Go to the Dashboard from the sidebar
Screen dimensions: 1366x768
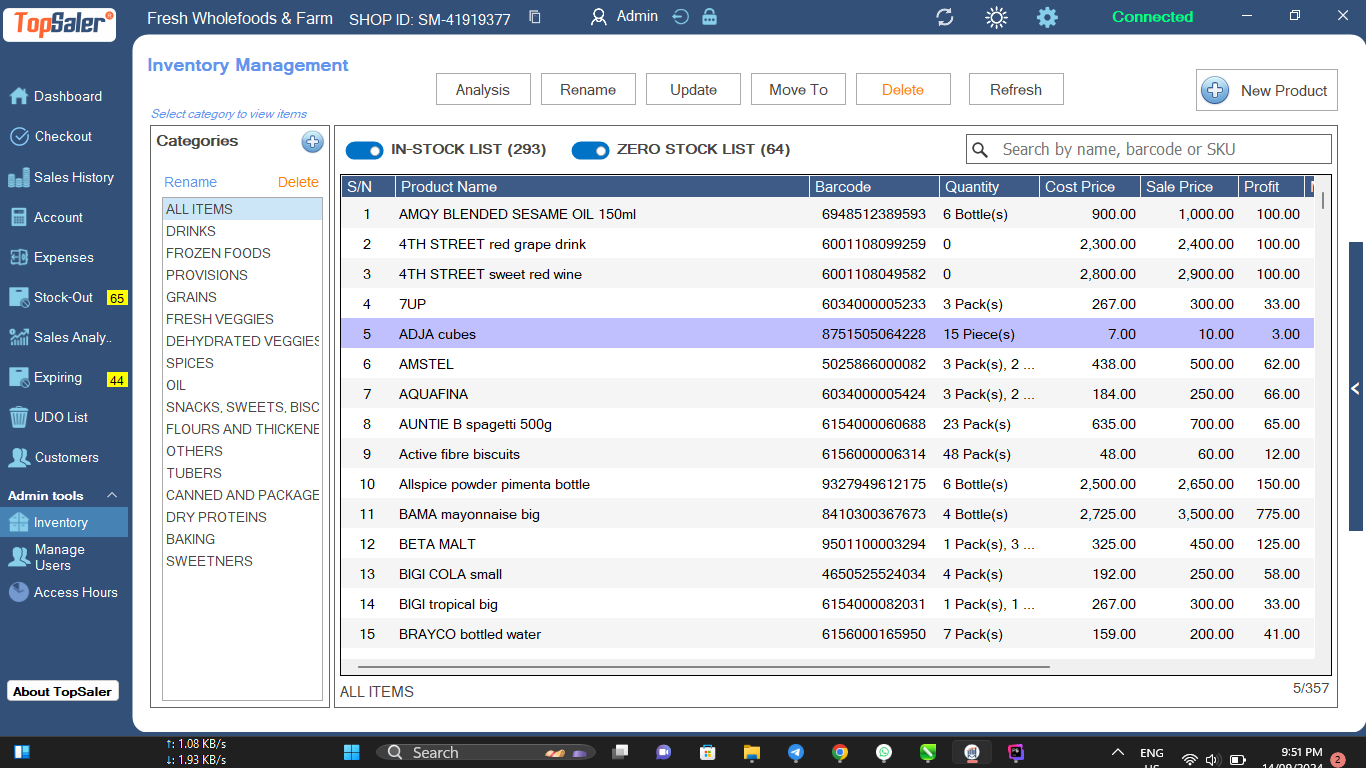(64, 96)
